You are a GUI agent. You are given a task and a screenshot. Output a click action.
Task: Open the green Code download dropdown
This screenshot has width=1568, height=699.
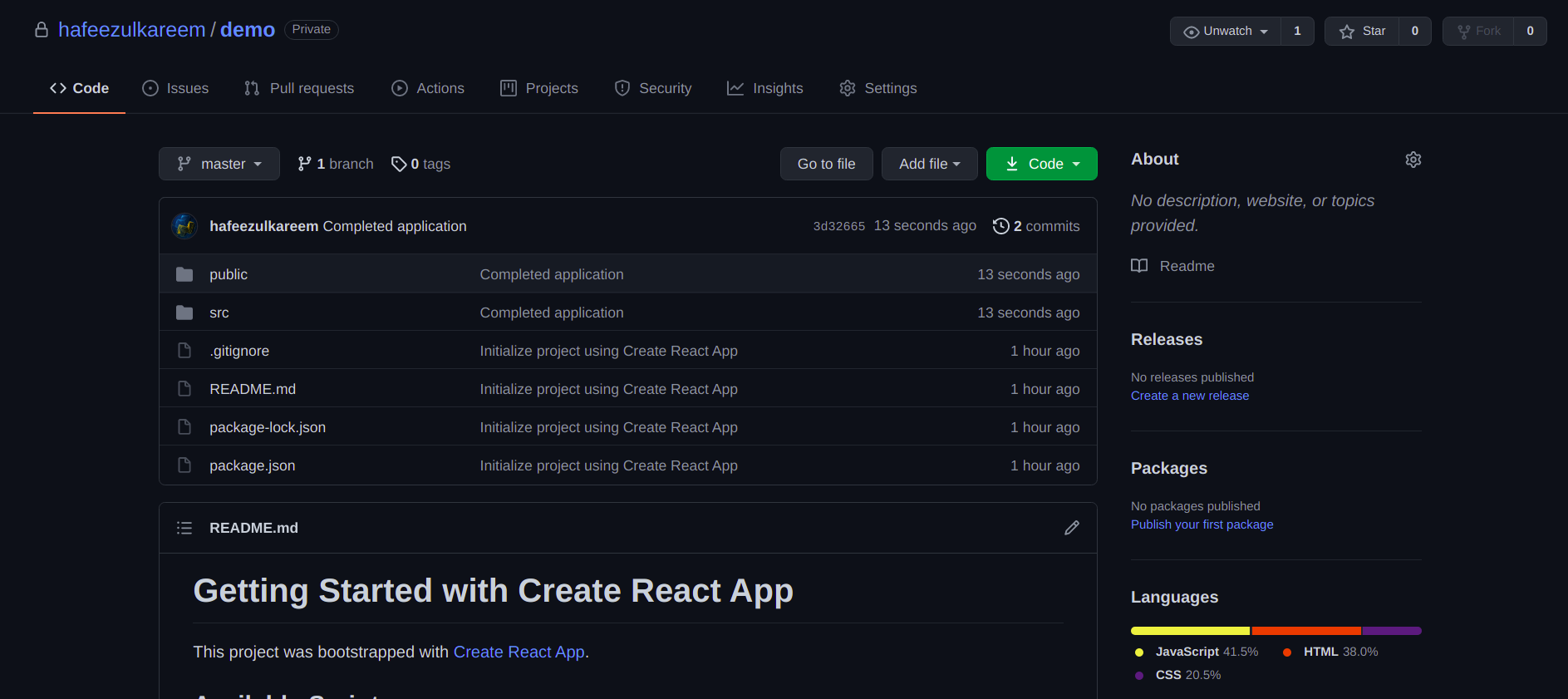click(1042, 164)
